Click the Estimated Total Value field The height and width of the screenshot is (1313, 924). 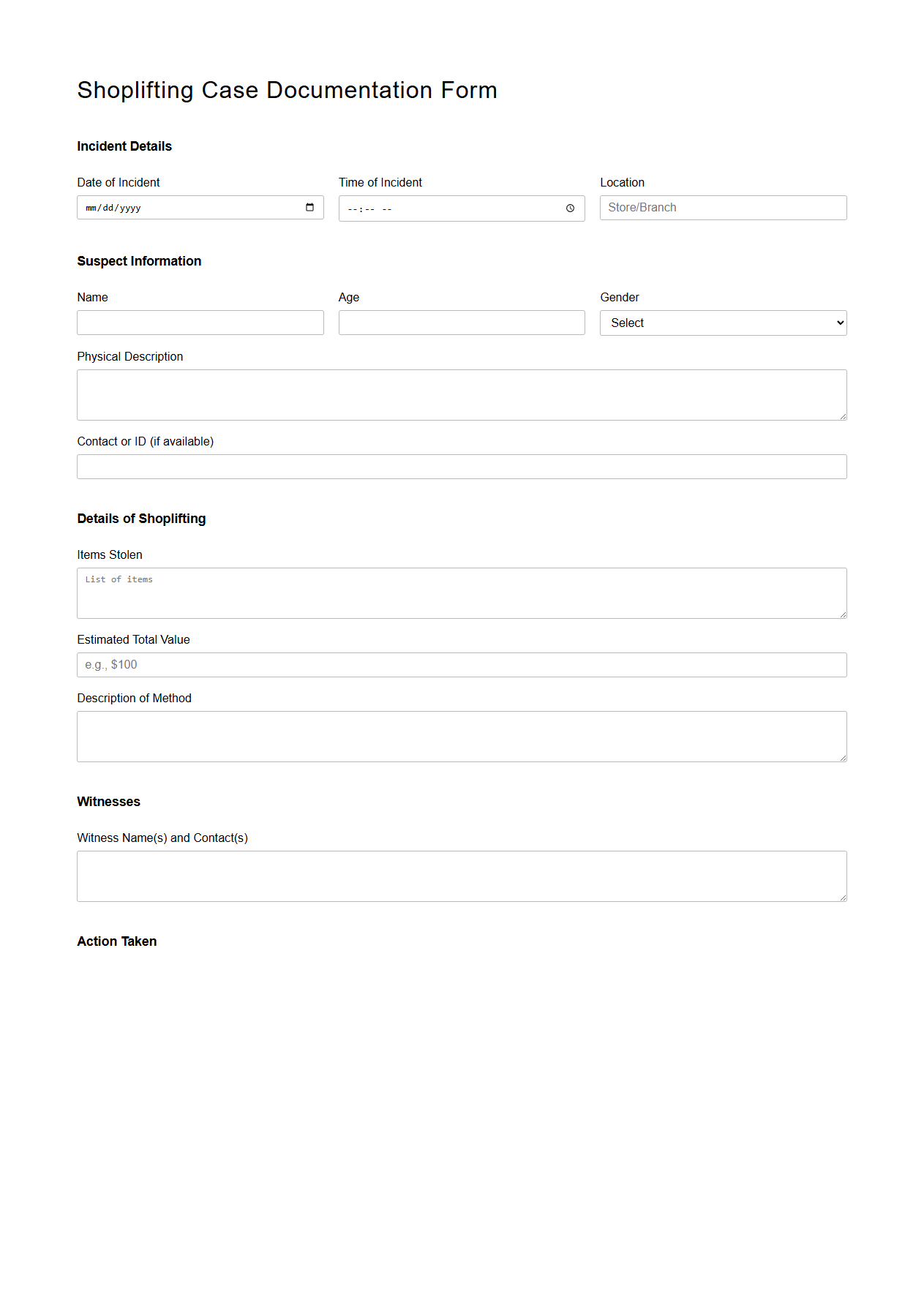[461, 664]
